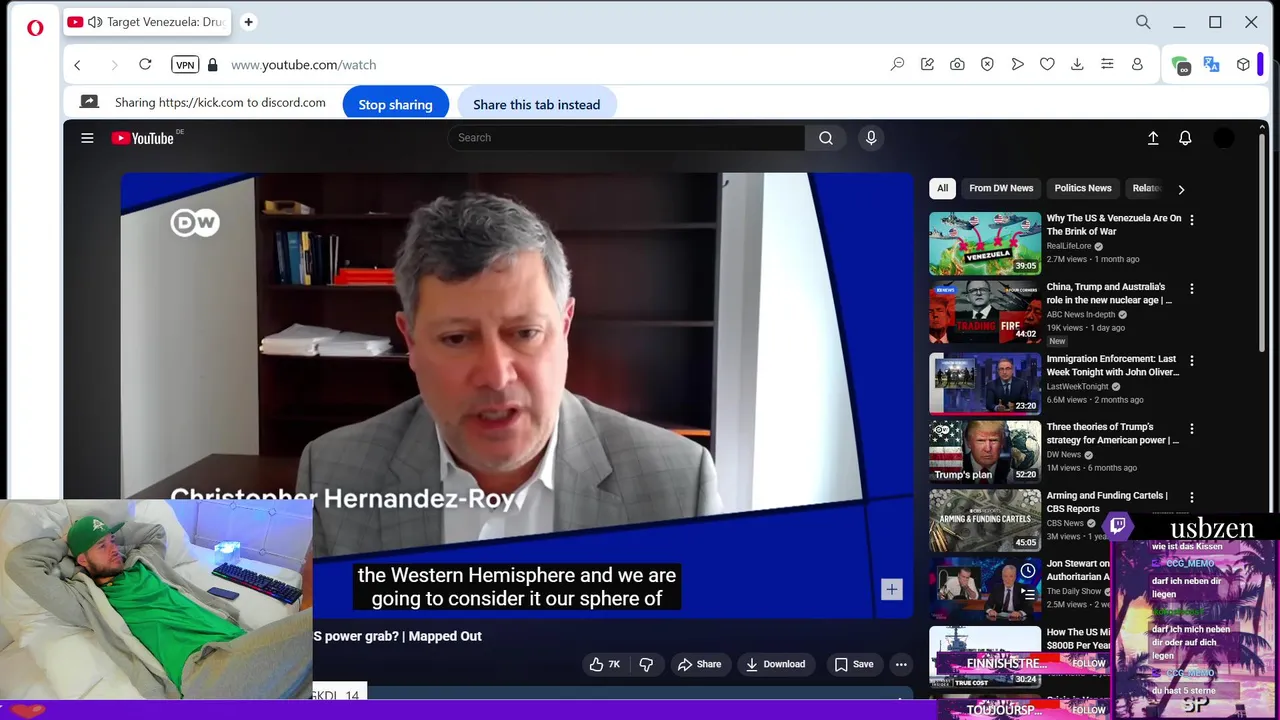The width and height of the screenshot is (1280, 720).
Task: Click the RealLifeLore channel name
Action: point(1069,246)
